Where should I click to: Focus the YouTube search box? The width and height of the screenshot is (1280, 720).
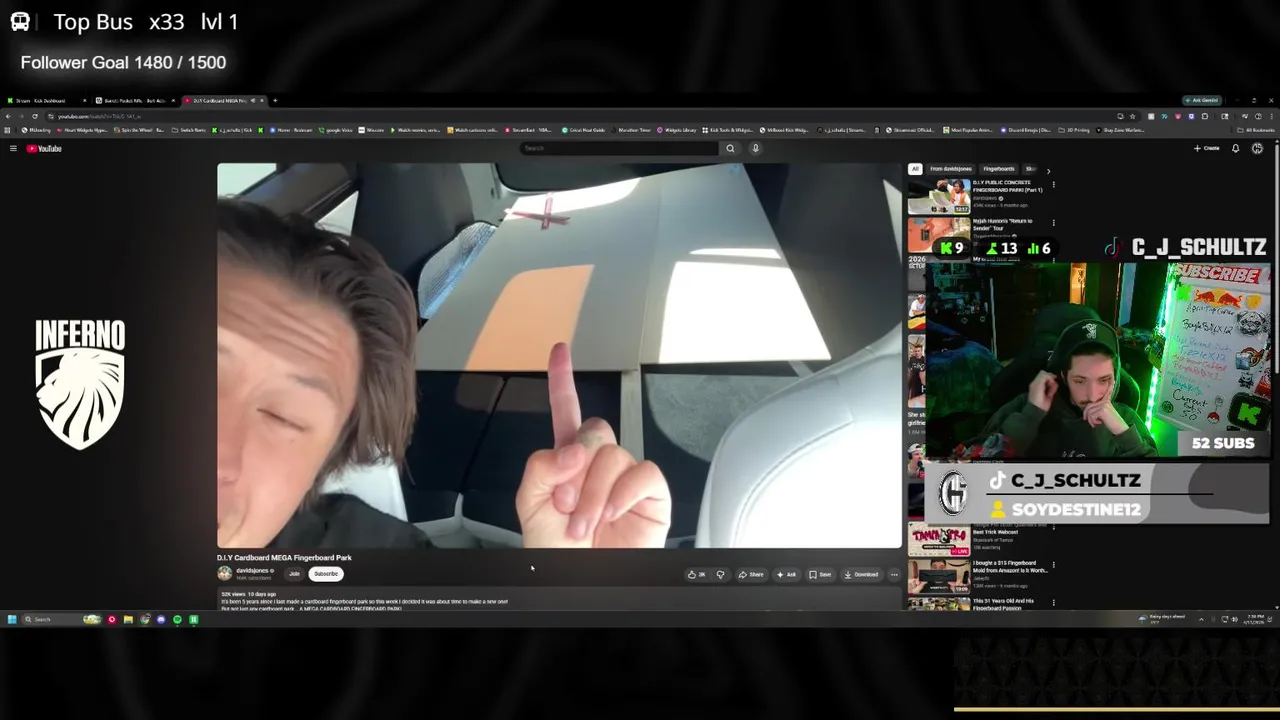(x=619, y=148)
